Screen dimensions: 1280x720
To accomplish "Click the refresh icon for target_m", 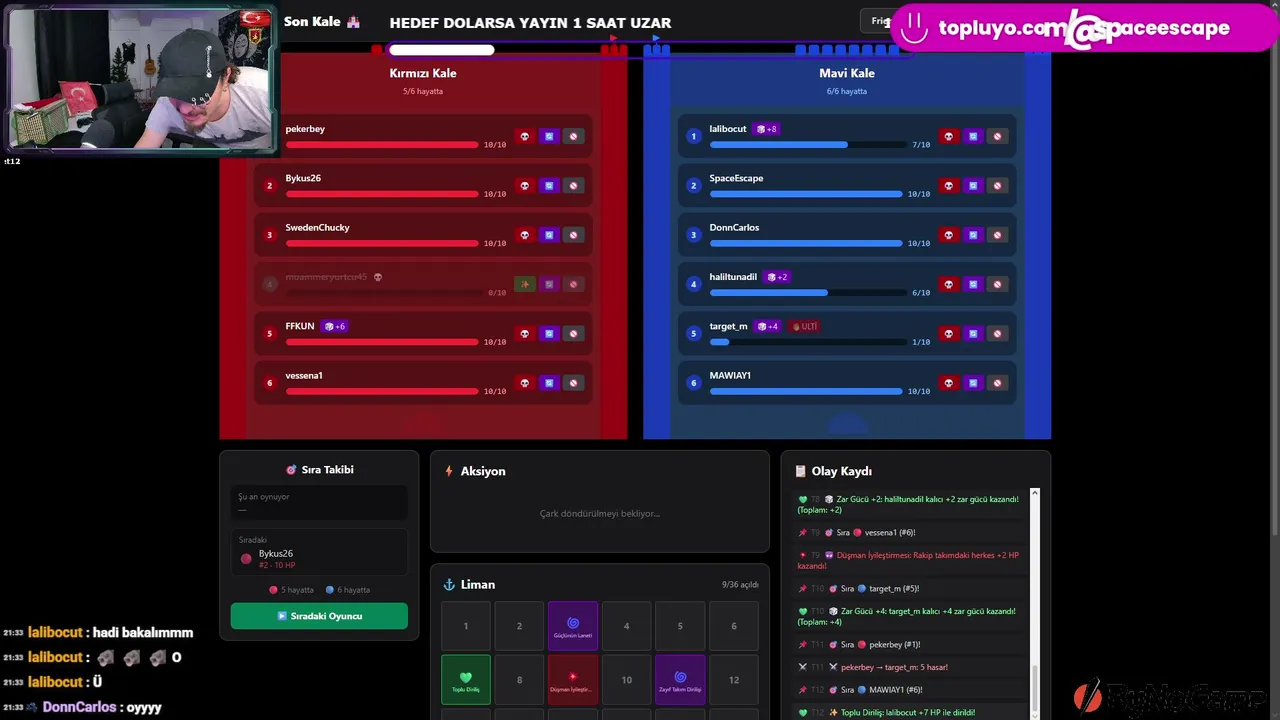I will click(973, 333).
